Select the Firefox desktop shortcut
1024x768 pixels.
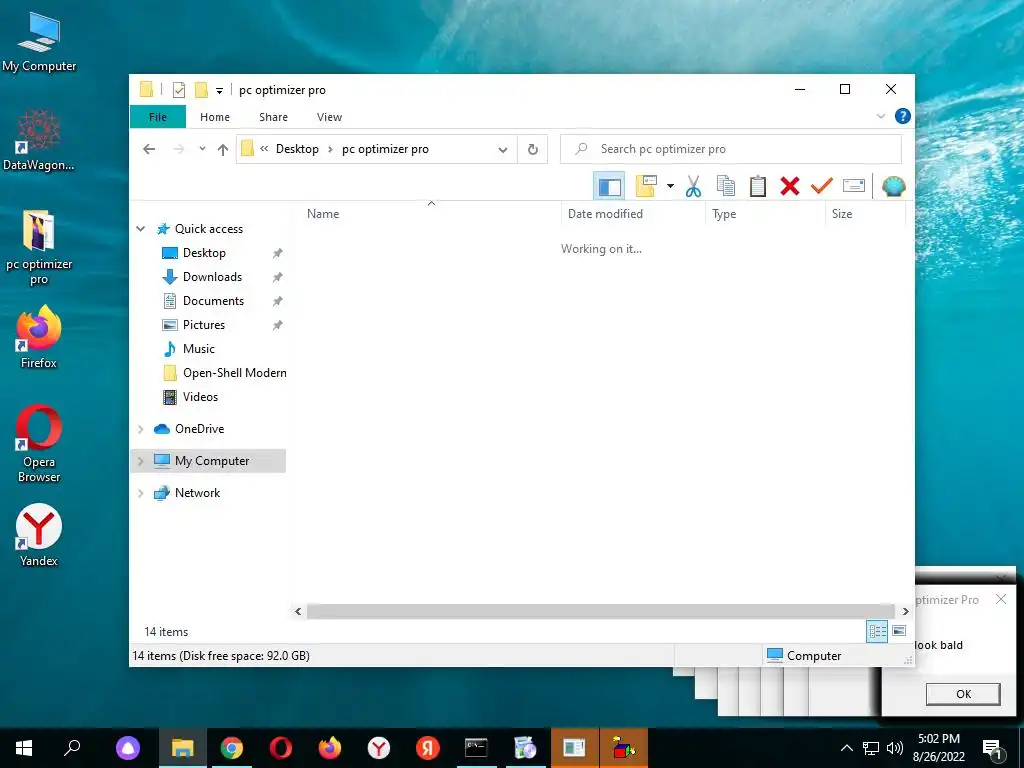point(39,338)
